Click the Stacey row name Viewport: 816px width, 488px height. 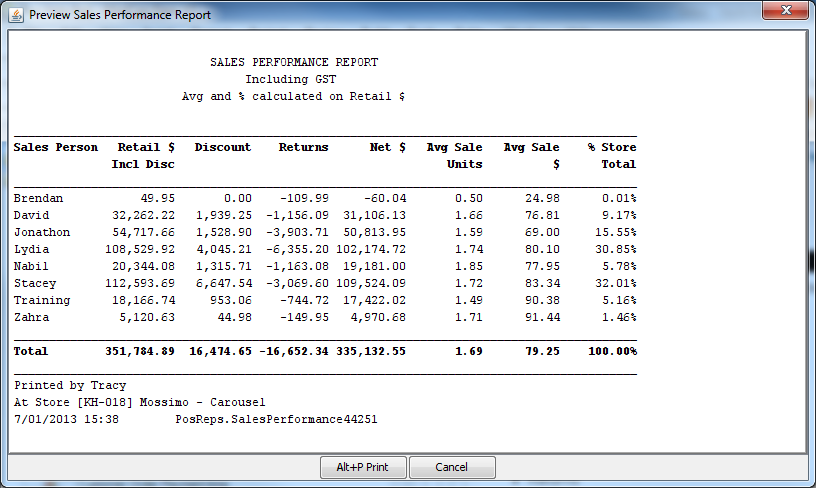(x=35, y=283)
